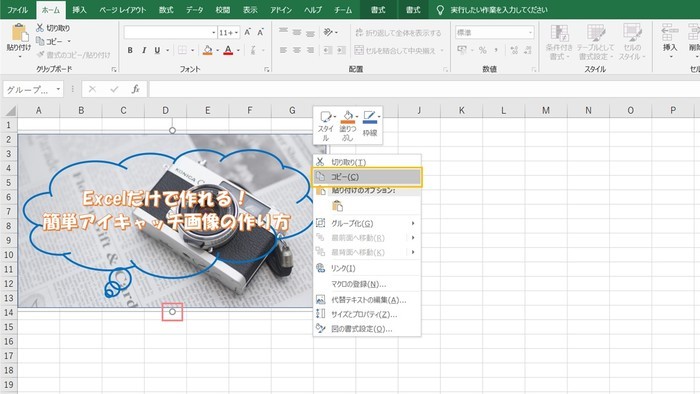The image size is (700, 394).
Task: Click the middle align icon
Action: [296, 32]
